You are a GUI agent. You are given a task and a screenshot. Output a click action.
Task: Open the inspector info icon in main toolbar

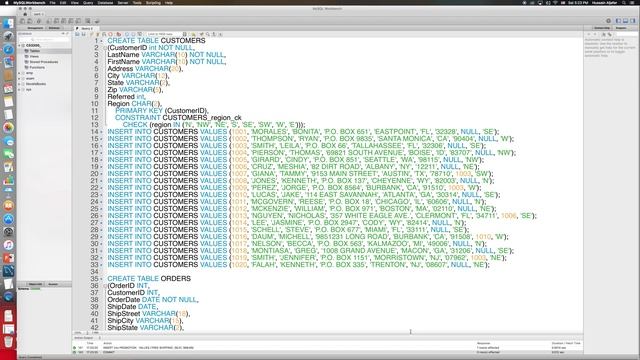click(x=39, y=21)
